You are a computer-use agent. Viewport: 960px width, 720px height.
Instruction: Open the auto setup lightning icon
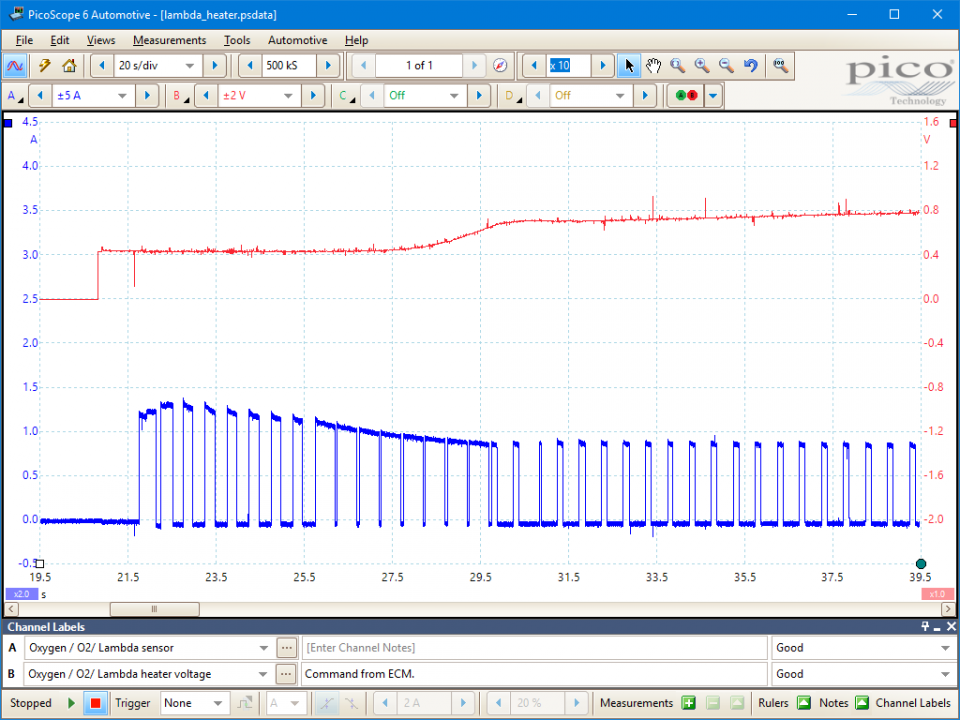tap(44, 66)
